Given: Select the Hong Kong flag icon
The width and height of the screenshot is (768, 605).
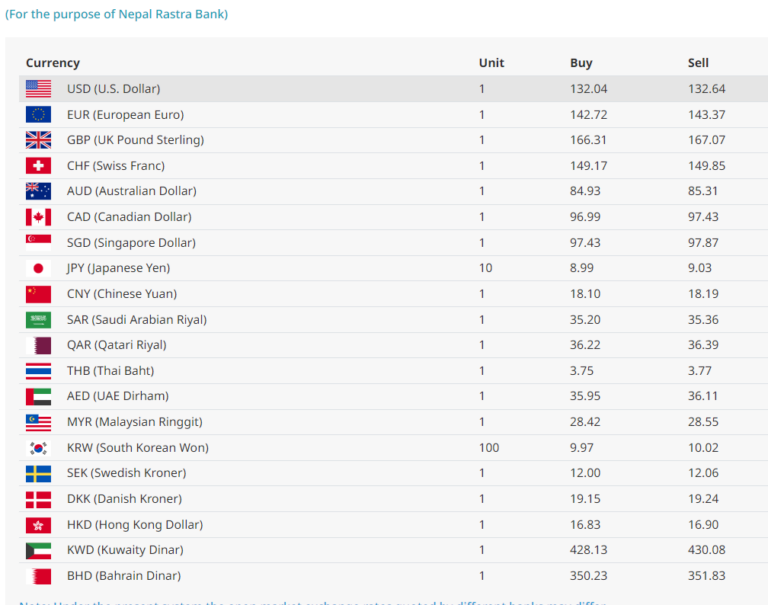Looking at the screenshot, I should 38,525.
